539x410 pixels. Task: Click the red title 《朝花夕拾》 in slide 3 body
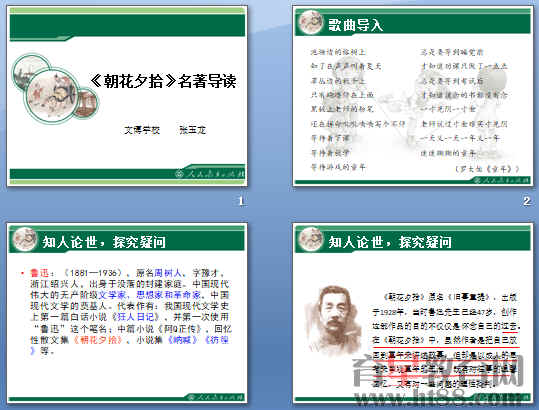98,340
